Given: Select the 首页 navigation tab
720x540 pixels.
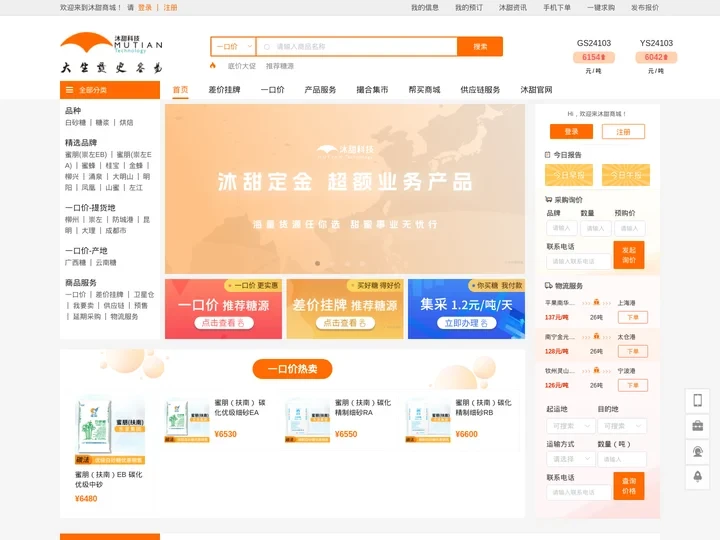Looking at the screenshot, I should click(x=180, y=90).
